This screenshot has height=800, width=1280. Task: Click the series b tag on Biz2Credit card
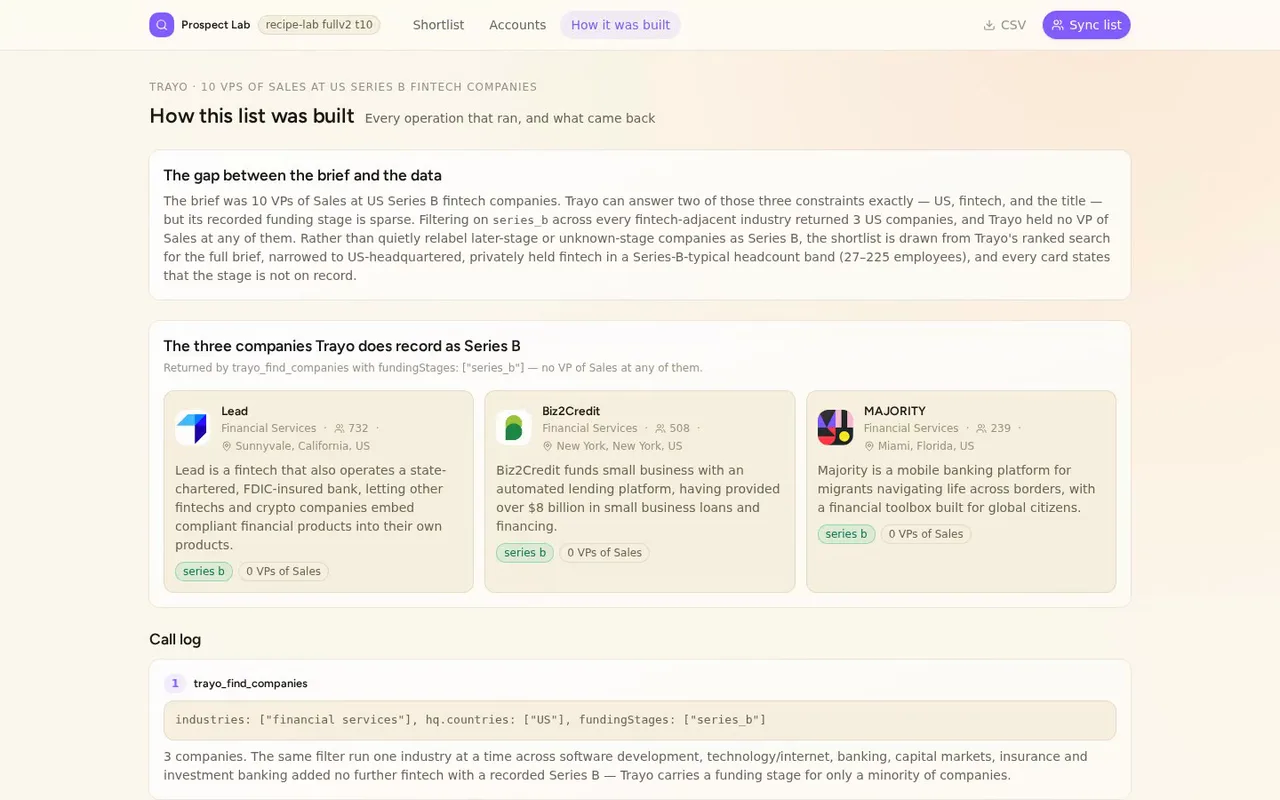[525, 553]
